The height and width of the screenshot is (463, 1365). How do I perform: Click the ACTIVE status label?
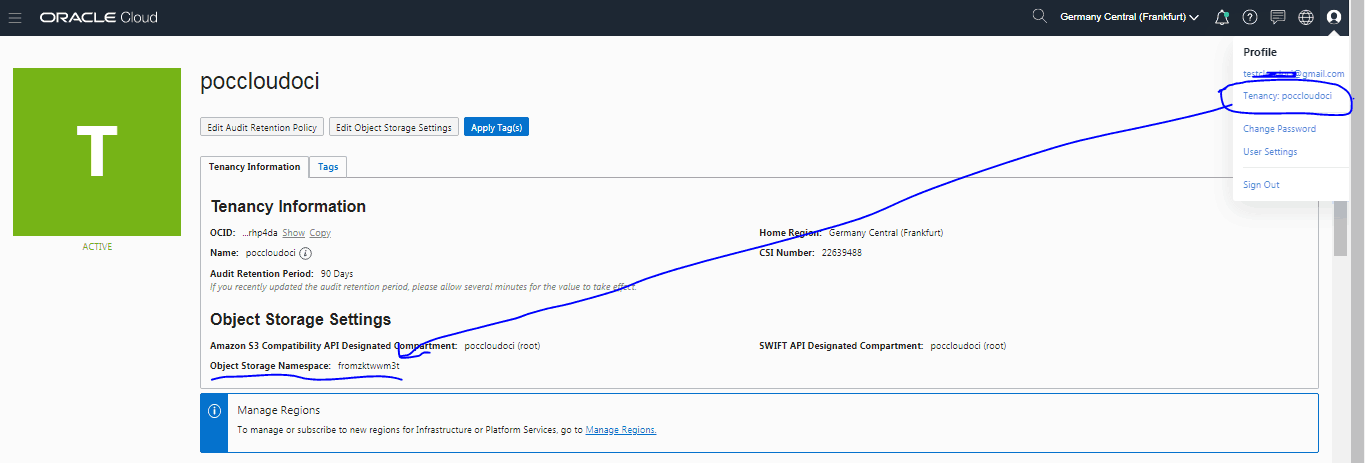point(97,247)
